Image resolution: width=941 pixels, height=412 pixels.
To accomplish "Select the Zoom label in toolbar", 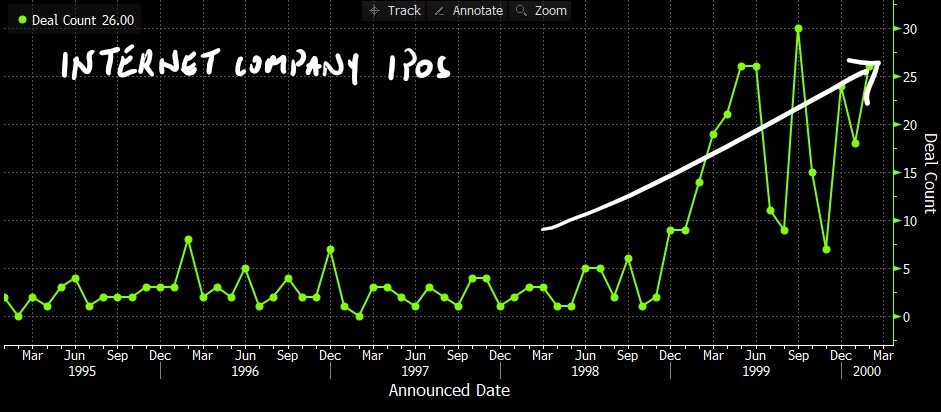I will click(550, 11).
